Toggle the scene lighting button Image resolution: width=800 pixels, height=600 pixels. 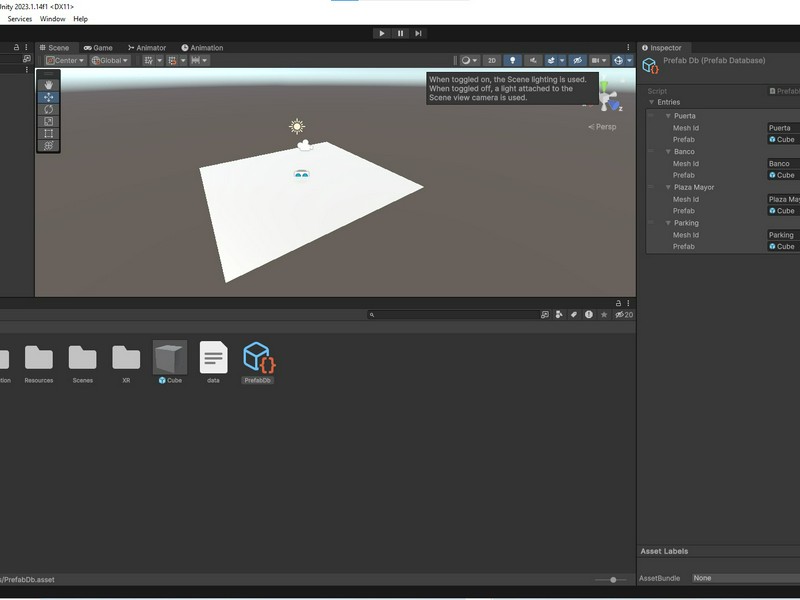512,59
